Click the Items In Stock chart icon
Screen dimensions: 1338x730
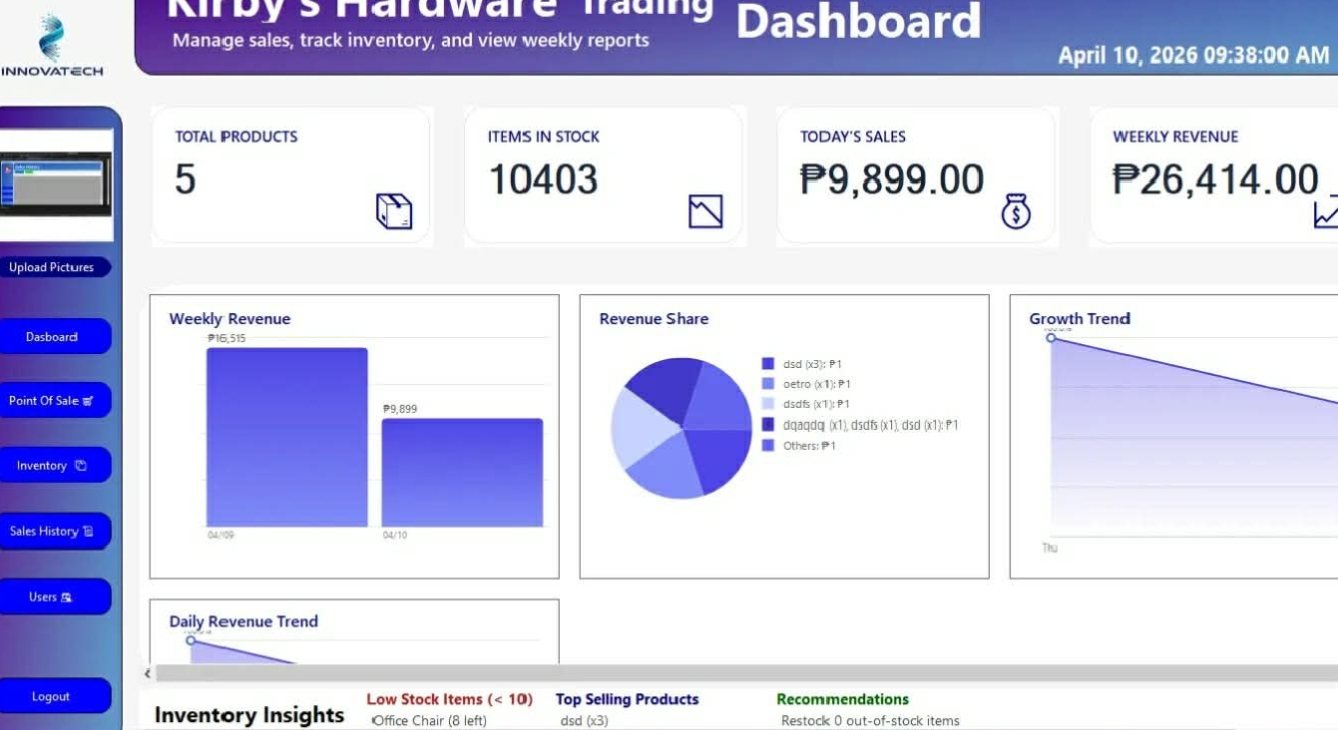pos(705,211)
